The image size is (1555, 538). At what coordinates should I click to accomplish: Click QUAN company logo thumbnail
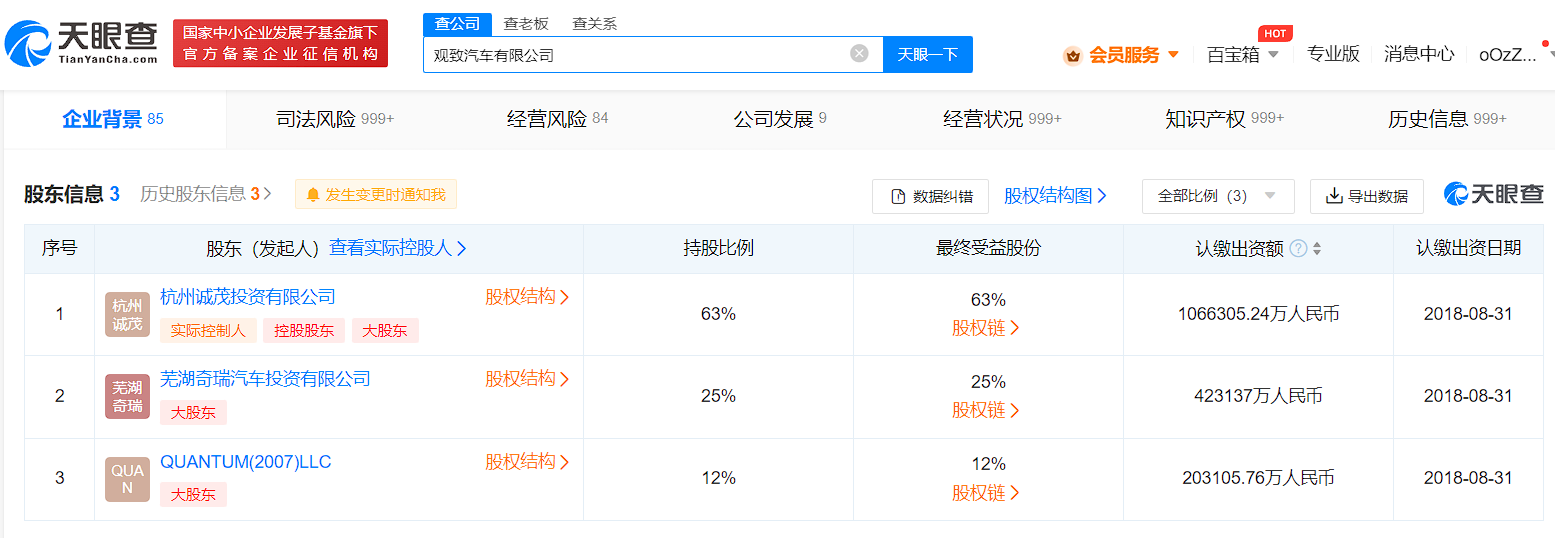pyautogui.click(x=127, y=479)
